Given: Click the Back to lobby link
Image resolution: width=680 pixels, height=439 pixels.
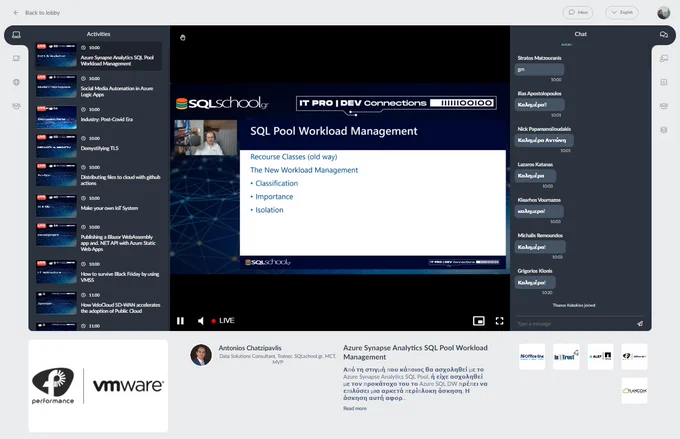Looking at the screenshot, I should 42,13.
